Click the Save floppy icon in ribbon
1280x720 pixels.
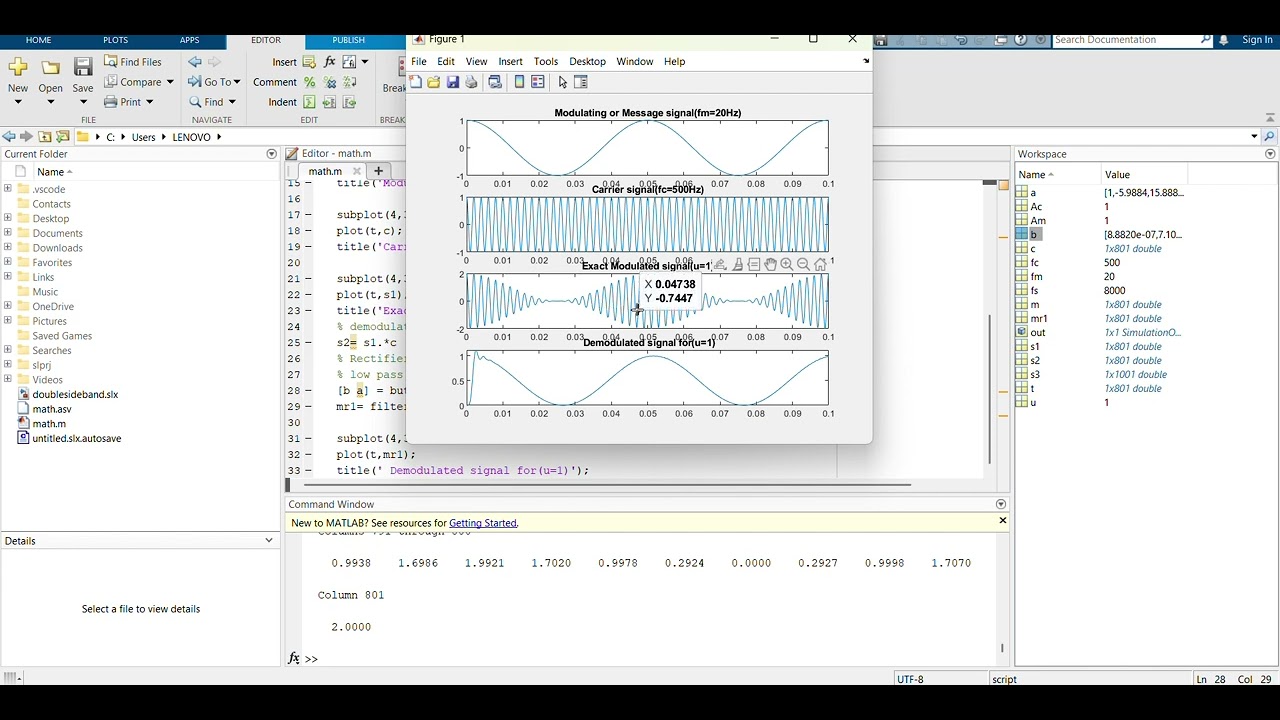point(83,67)
